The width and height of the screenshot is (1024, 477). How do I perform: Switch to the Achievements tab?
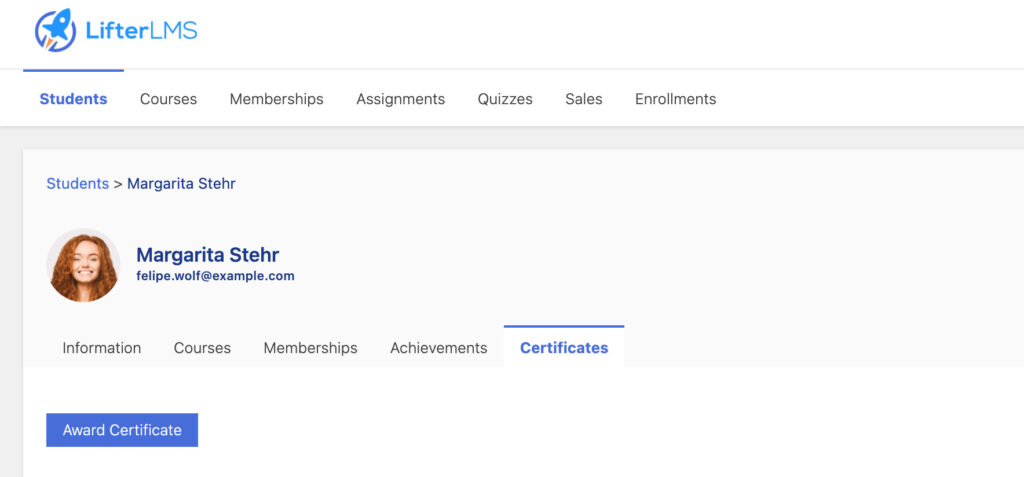coord(439,348)
